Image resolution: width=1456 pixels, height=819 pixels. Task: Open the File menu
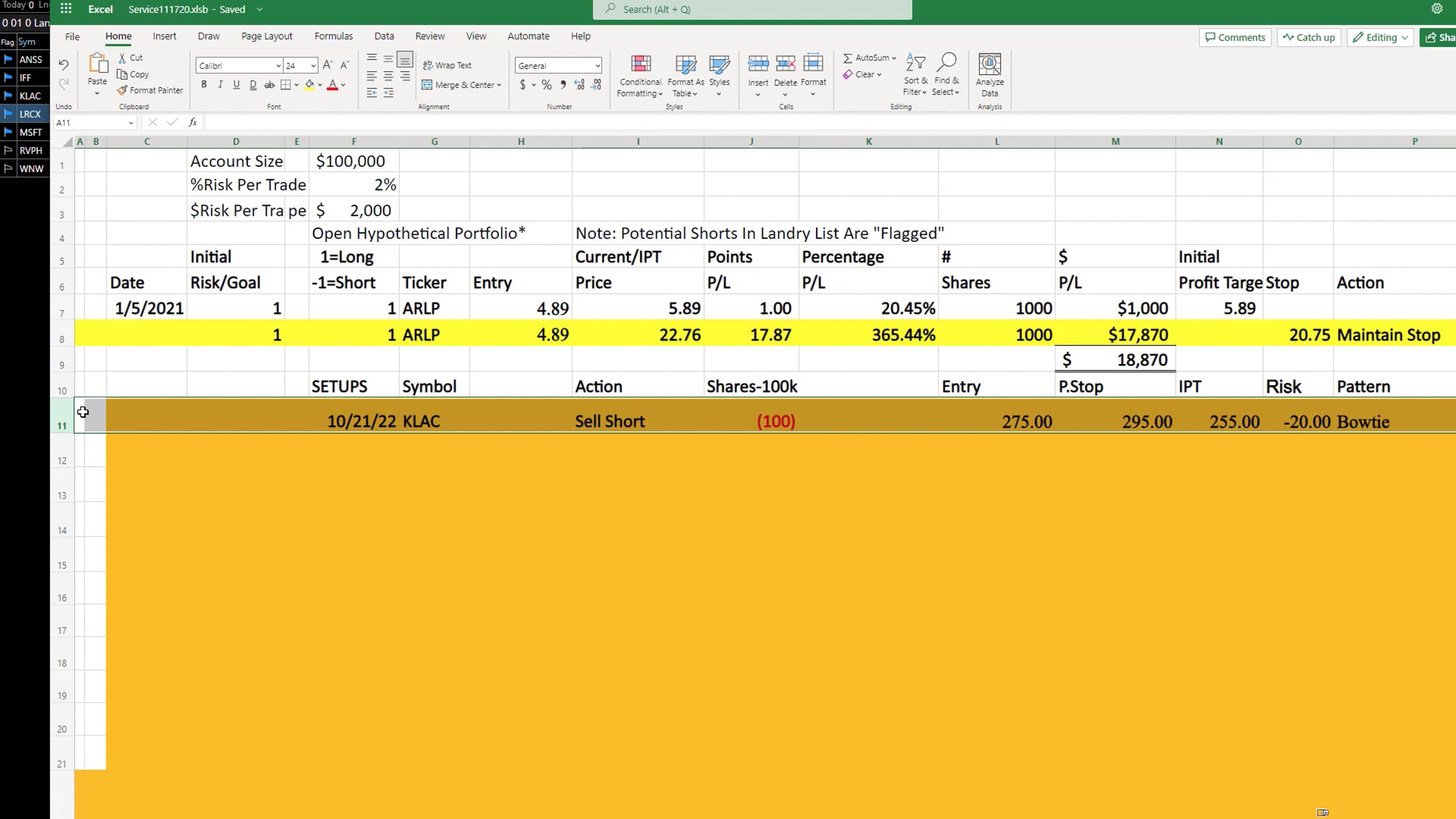tap(72, 36)
